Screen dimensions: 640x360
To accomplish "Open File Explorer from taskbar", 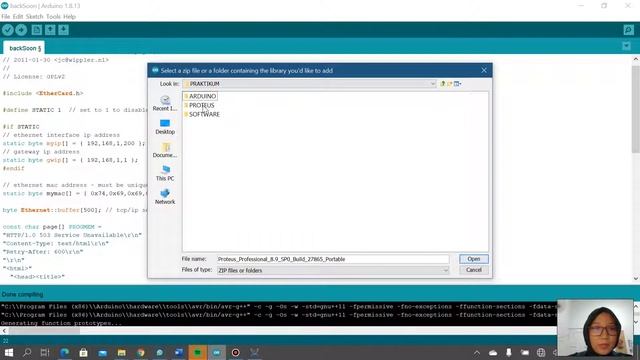I will (x=122, y=352).
